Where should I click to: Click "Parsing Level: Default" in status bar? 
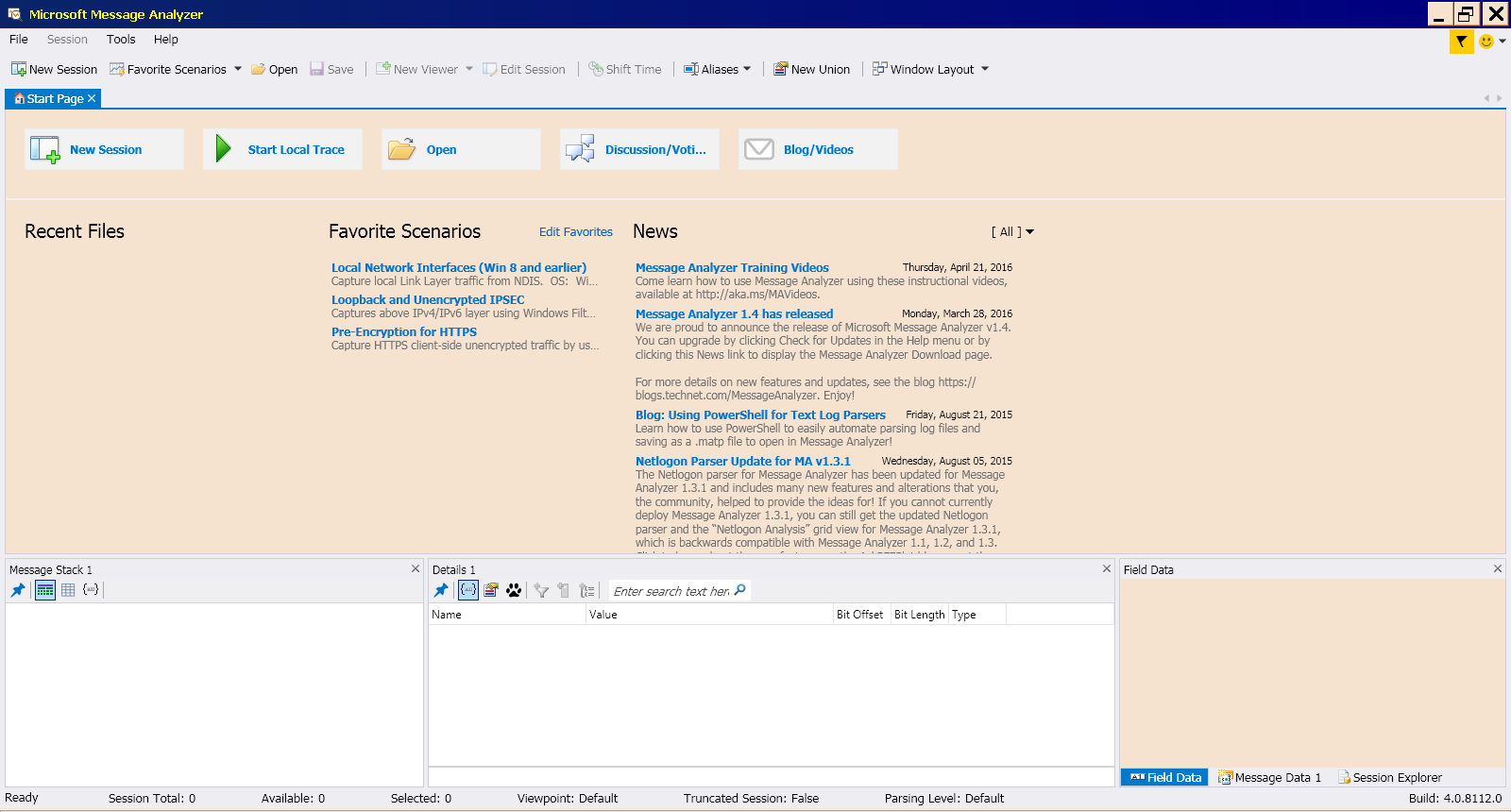943,799
